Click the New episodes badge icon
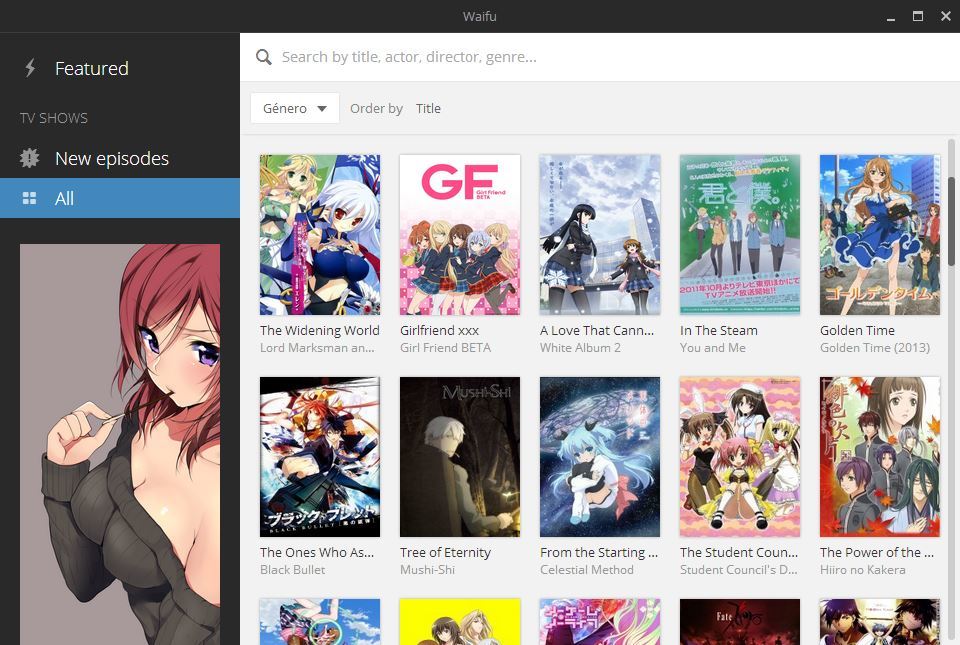 point(29,158)
